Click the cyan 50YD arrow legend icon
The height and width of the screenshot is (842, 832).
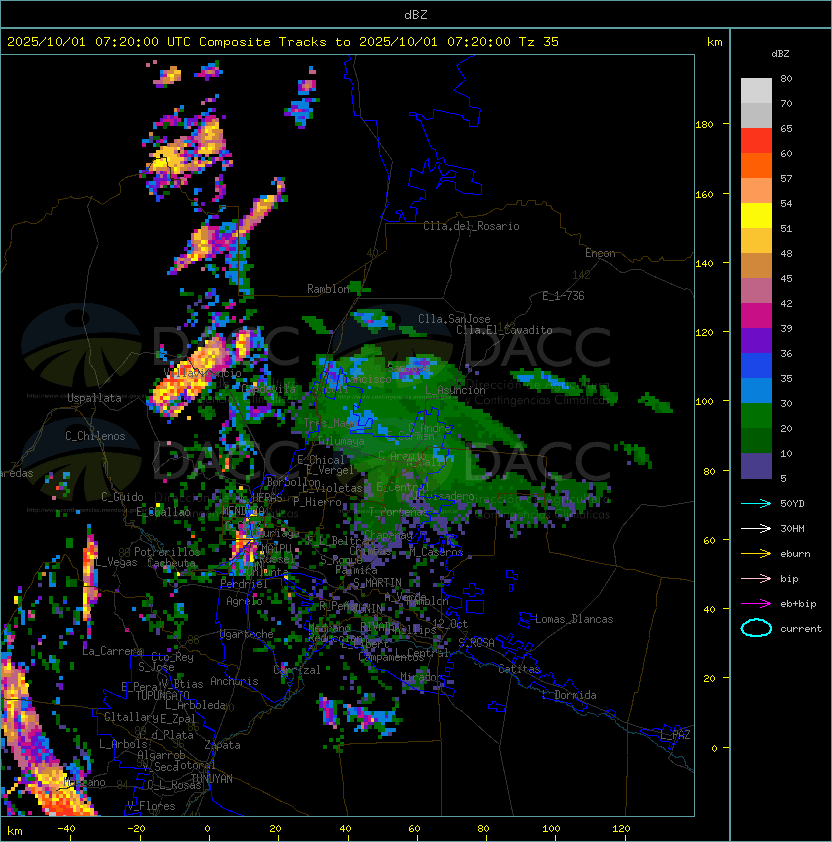click(756, 503)
